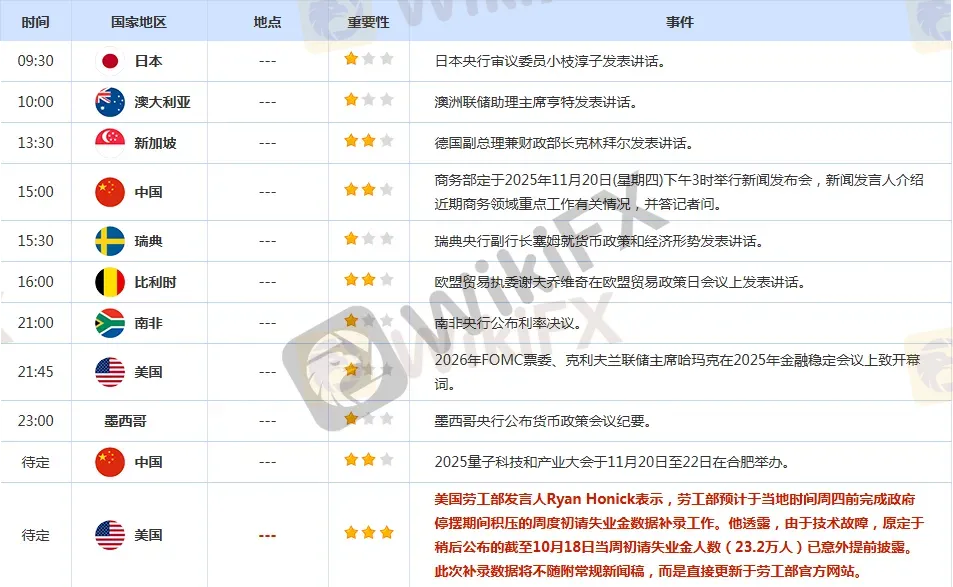
Task: Select the South Africa flag icon
Action: [109, 323]
